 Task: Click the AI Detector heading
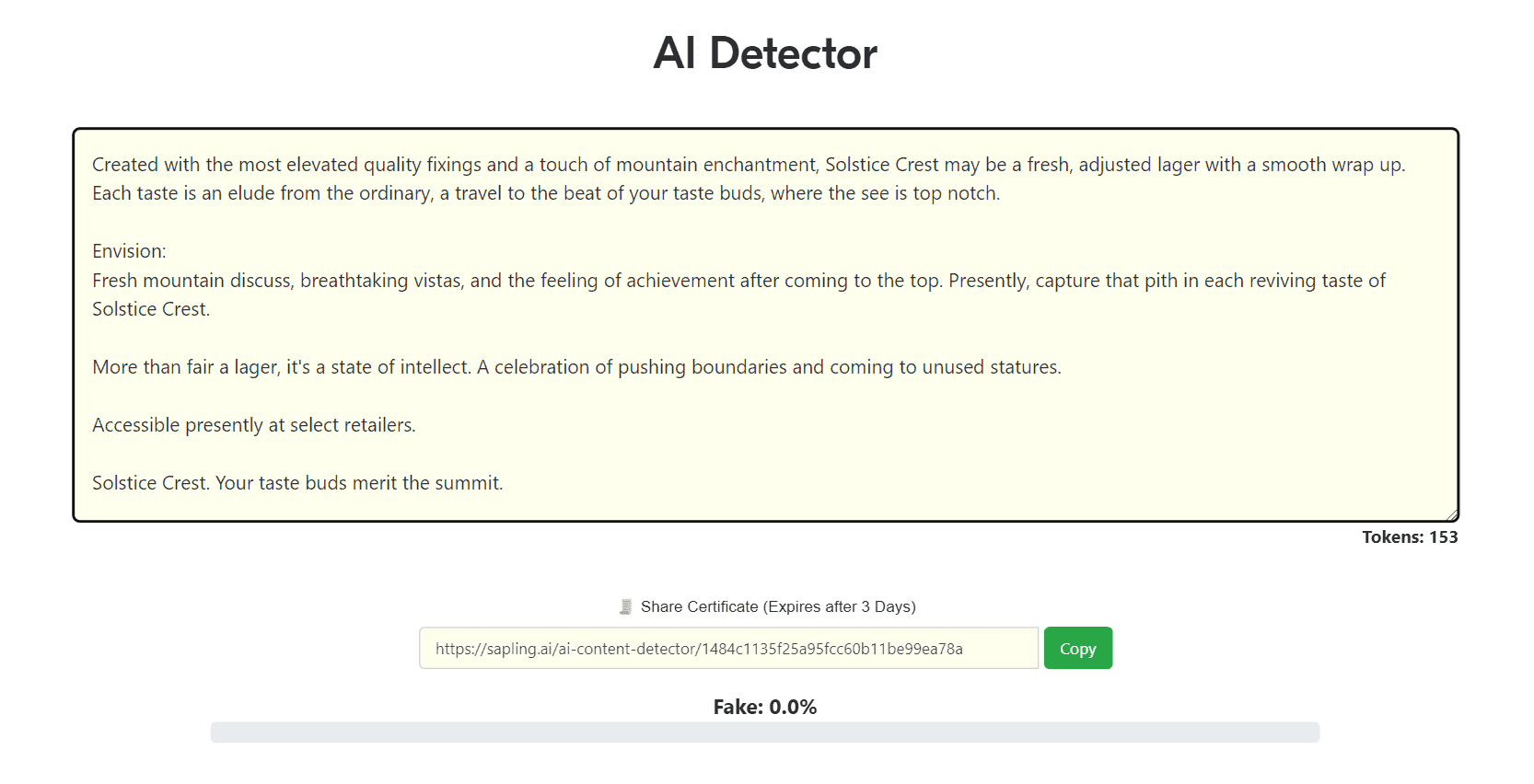[x=765, y=53]
